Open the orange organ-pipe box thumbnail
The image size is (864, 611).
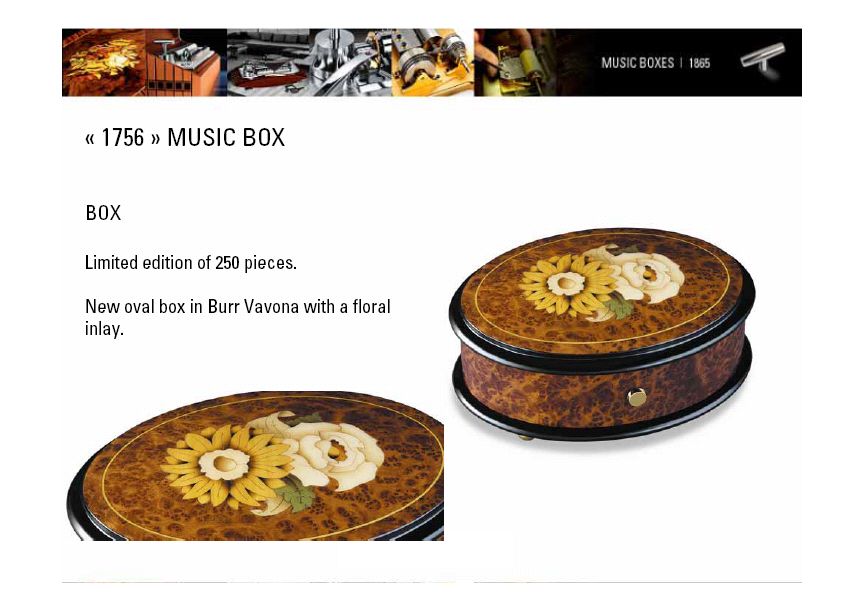click(186, 62)
